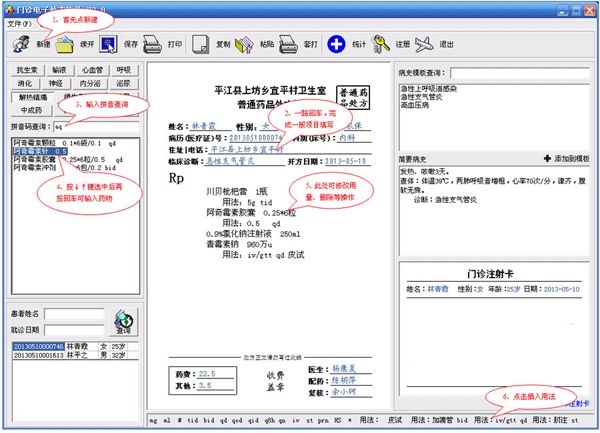
Task: Open the 文件(F) menu
Action: [x=20, y=24]
